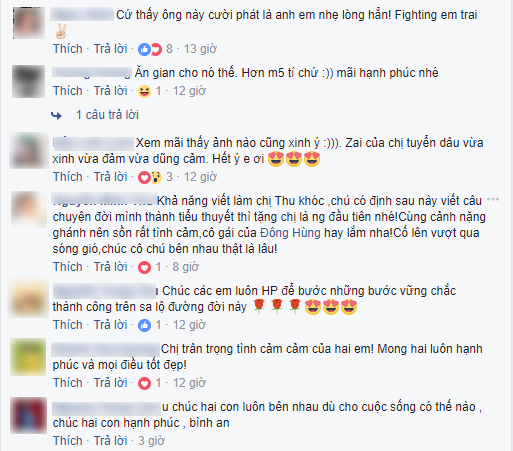Click the Đông Hùng tagged link
The image size is (513, 451).
(290, 233)
